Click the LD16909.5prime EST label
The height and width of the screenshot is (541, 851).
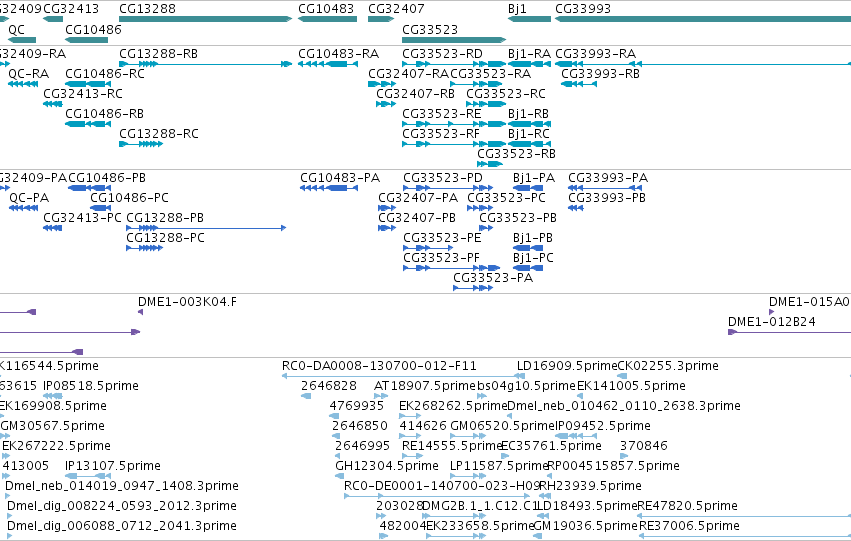567,366
